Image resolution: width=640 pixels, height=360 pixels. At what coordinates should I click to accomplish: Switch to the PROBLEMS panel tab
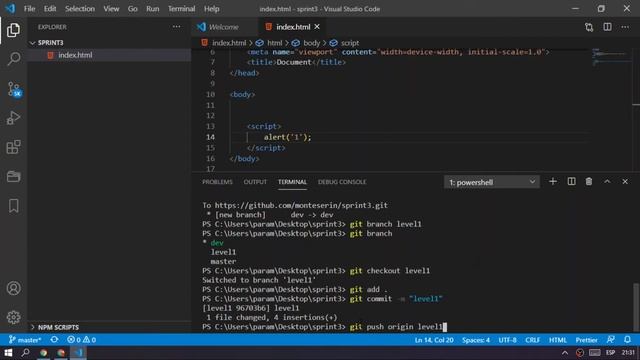[x=217, y=182]
